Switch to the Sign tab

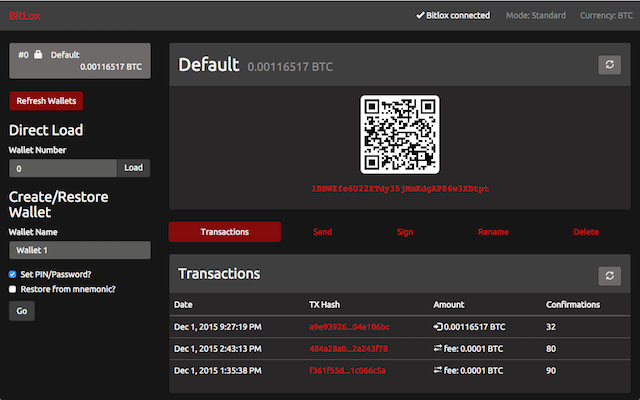(405, 232)
